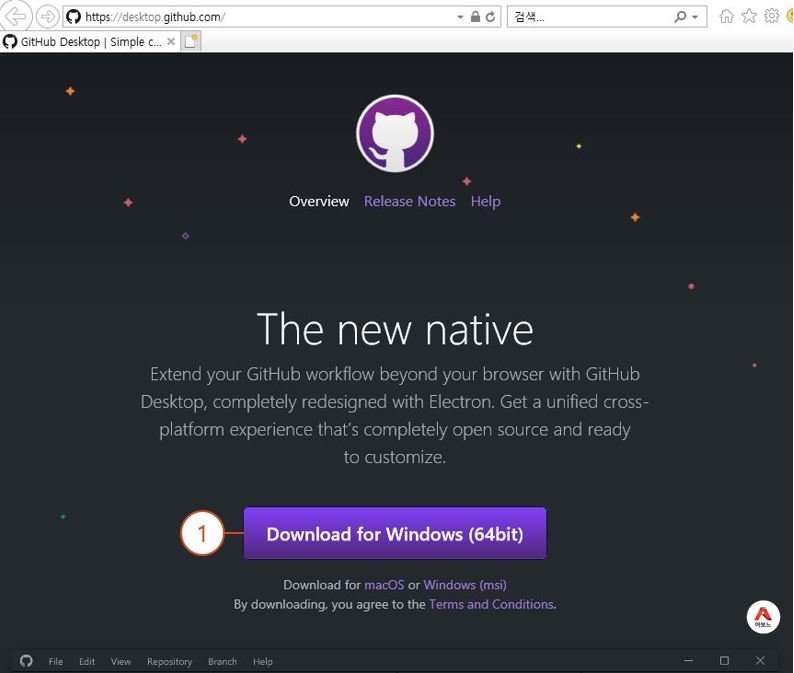Open Favorites star icon

coord(748,16)
